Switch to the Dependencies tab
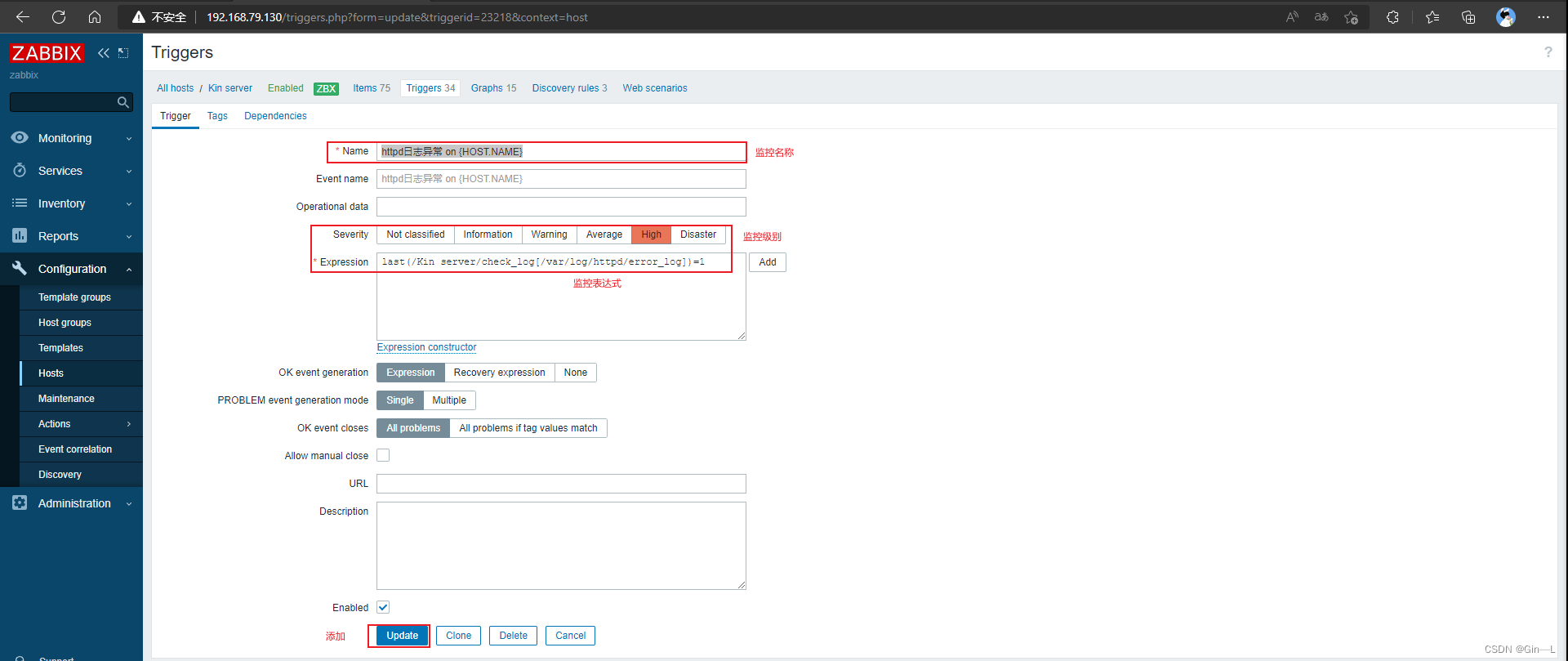 275,116
